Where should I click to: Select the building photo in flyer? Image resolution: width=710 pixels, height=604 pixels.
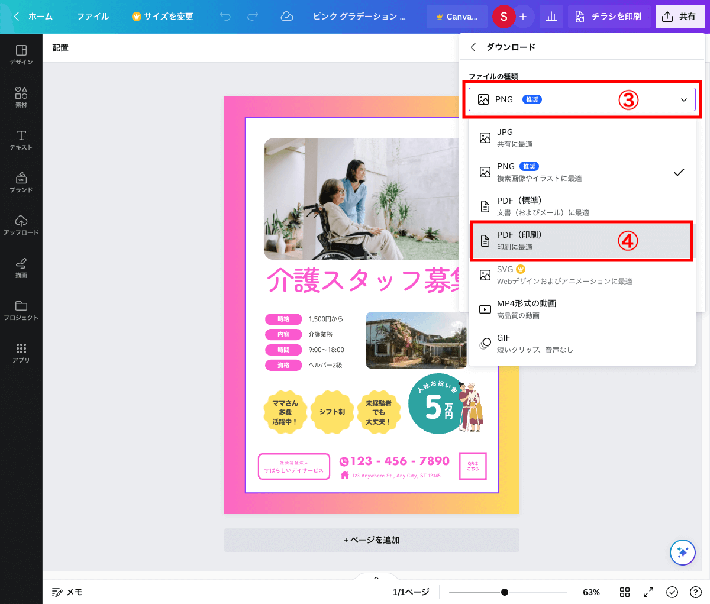(x=416, y=340)
